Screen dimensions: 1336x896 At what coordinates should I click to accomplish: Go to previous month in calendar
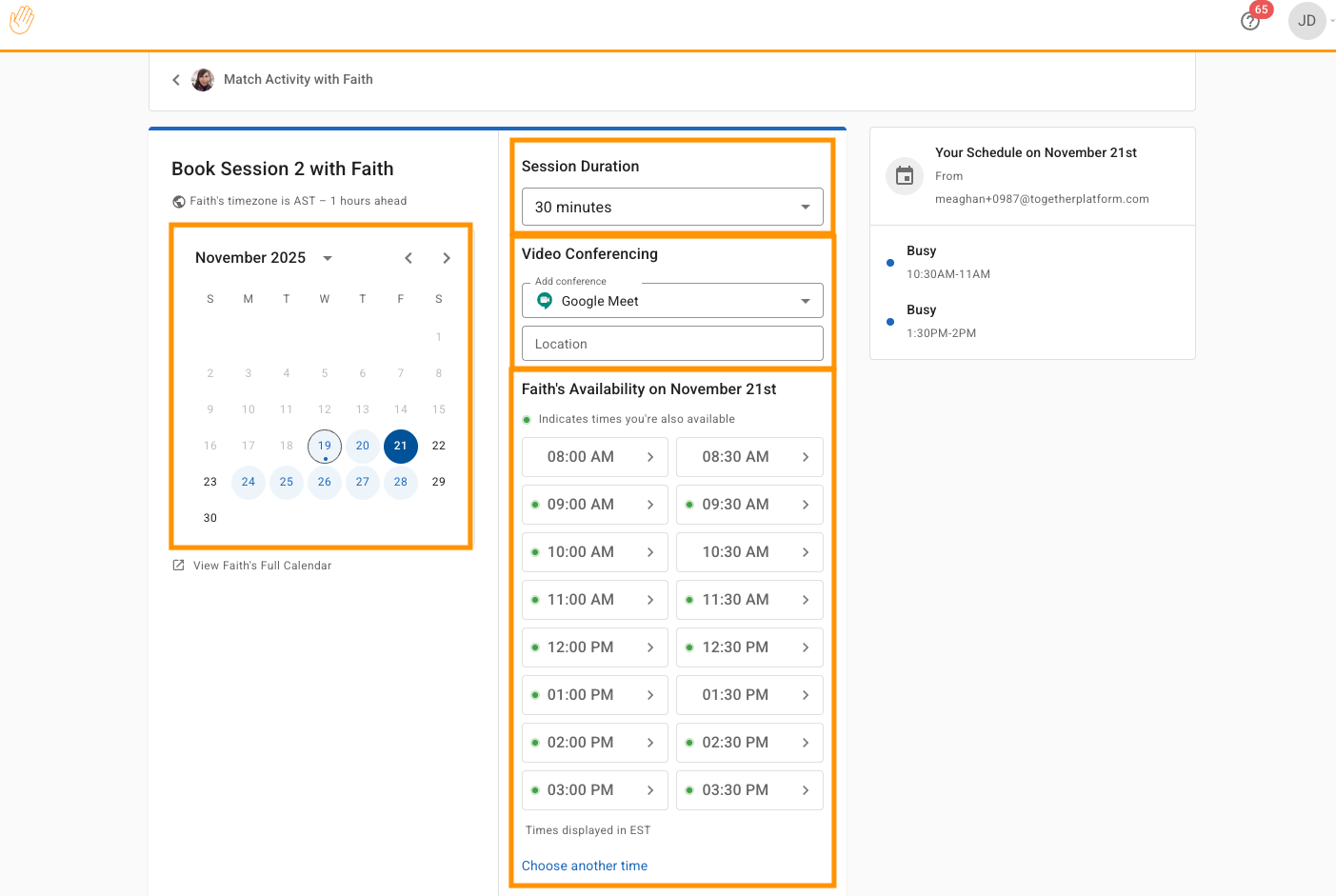(x=409, y=258)
